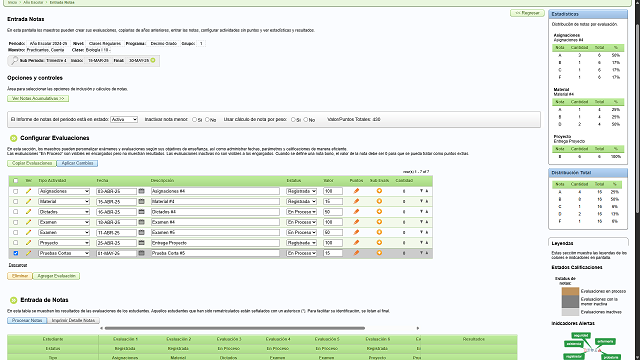
Task: Toggle the select-all checkbox in table header
Action: 16,180
